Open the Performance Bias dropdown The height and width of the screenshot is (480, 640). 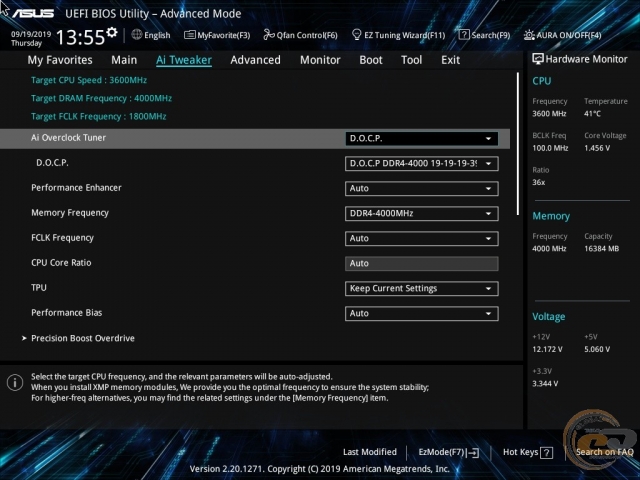coord(422,313)
